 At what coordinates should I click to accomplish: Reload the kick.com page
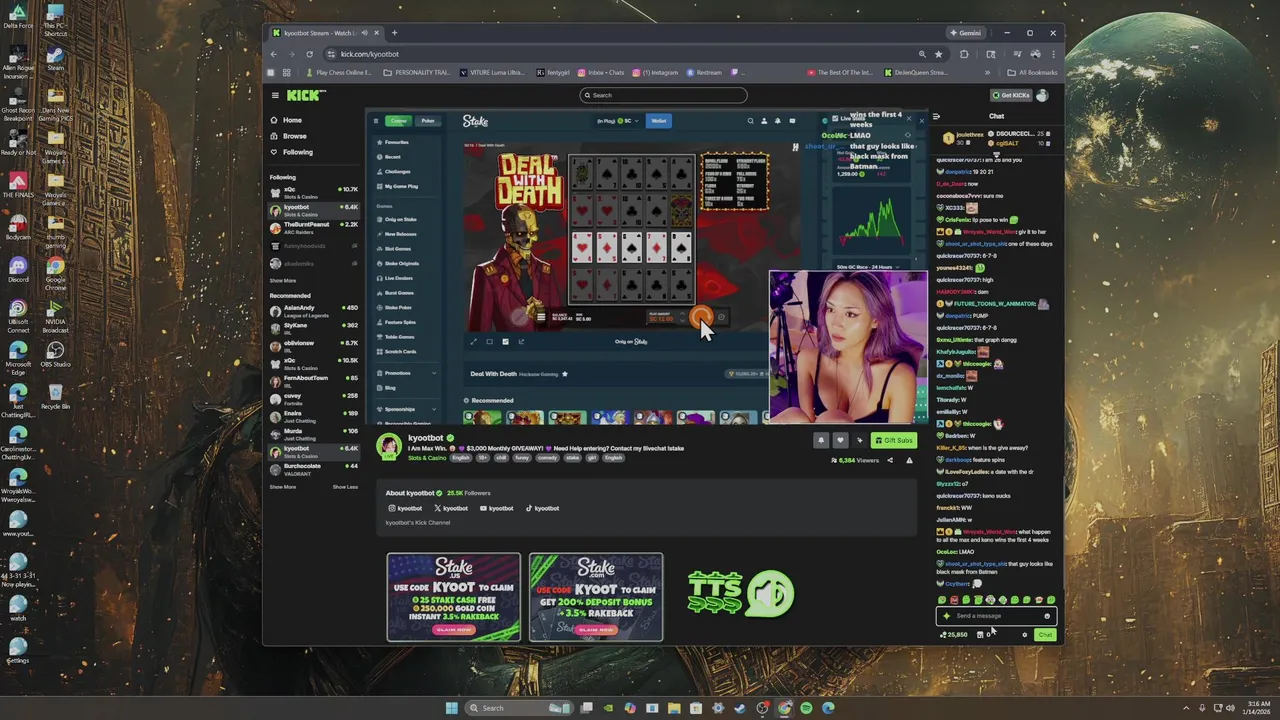pyautogui.click(x=309, y=54)
